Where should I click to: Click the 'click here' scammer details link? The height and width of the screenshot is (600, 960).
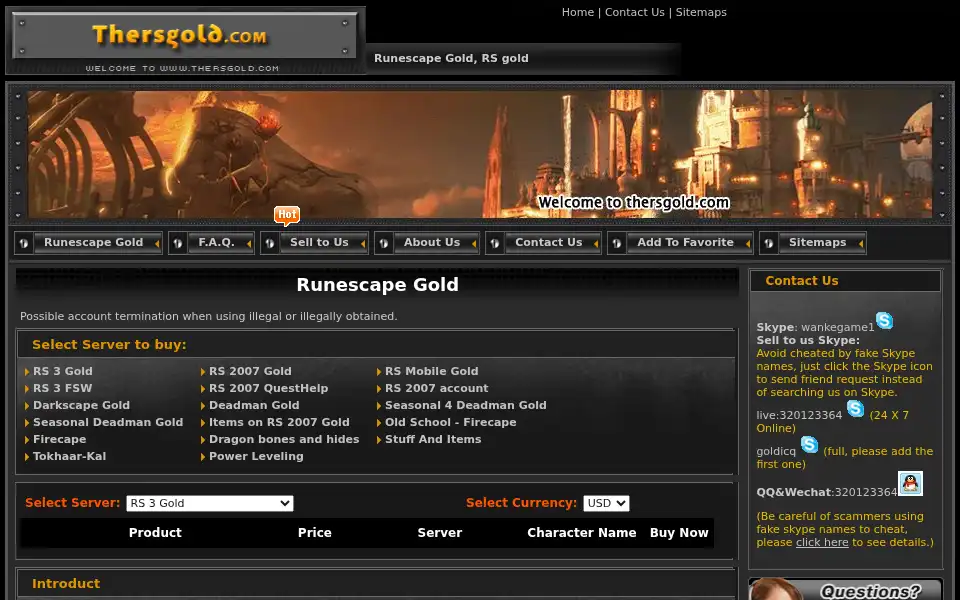pyautogui.click(x=822, y=542)
